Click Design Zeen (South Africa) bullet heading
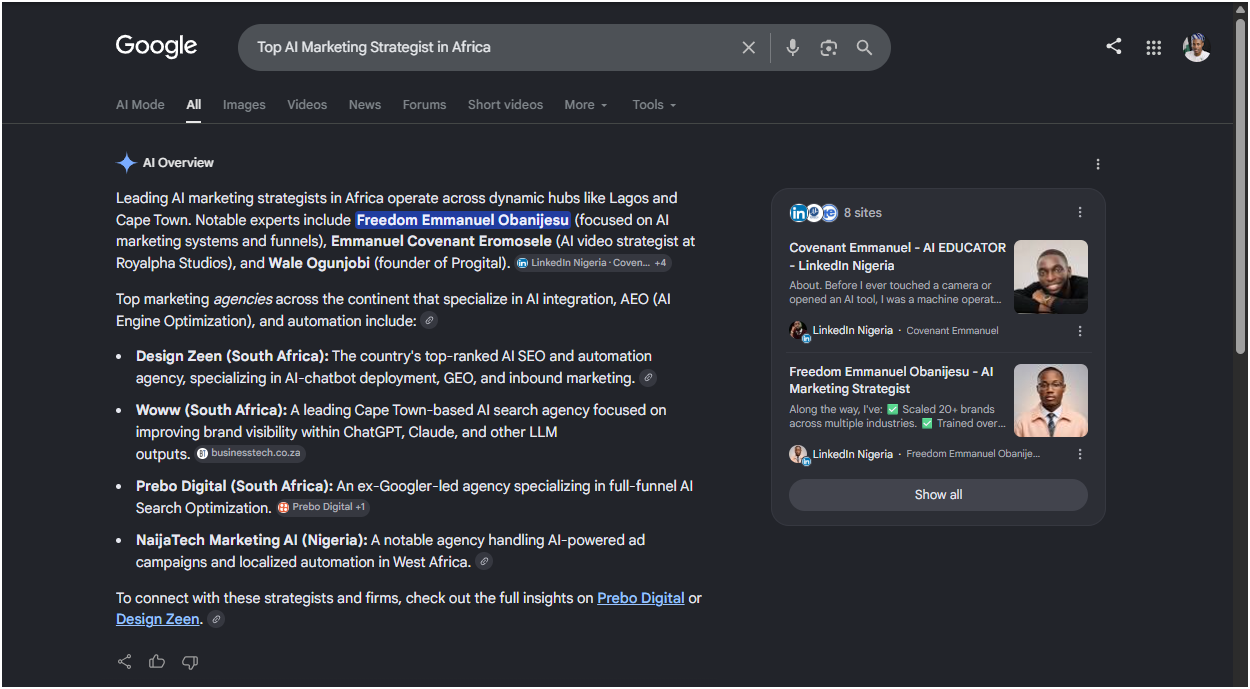Screen dimensions: 1250x689 [232, 356]
